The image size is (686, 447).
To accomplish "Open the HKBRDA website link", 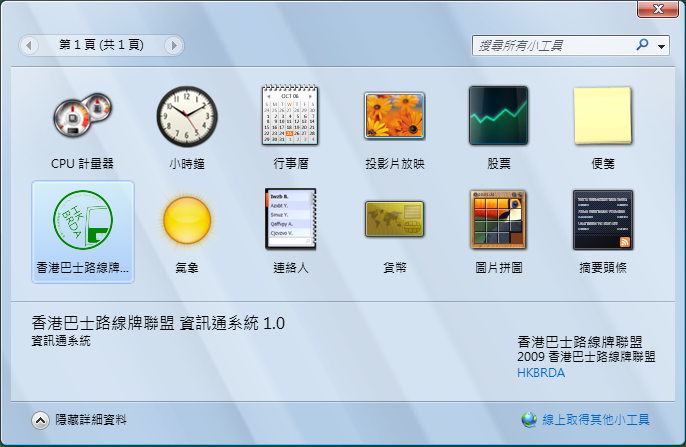I will [541, 373].
